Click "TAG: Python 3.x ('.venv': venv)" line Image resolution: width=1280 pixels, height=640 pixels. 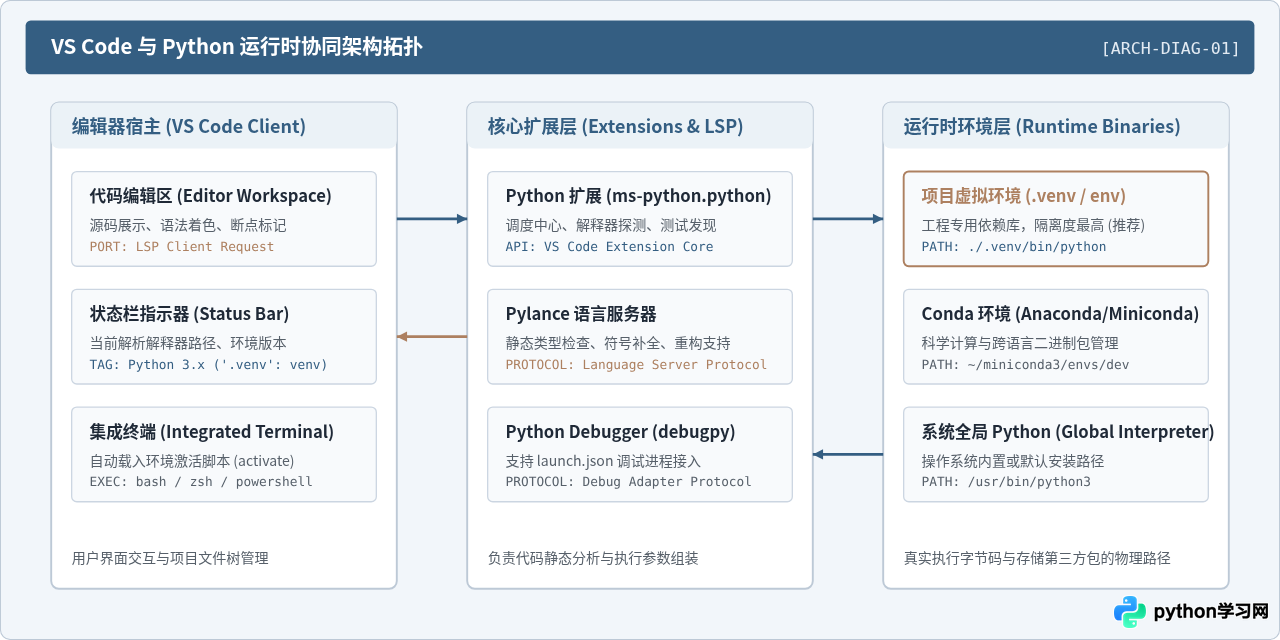pyautogui.click(x=209, y=364)
